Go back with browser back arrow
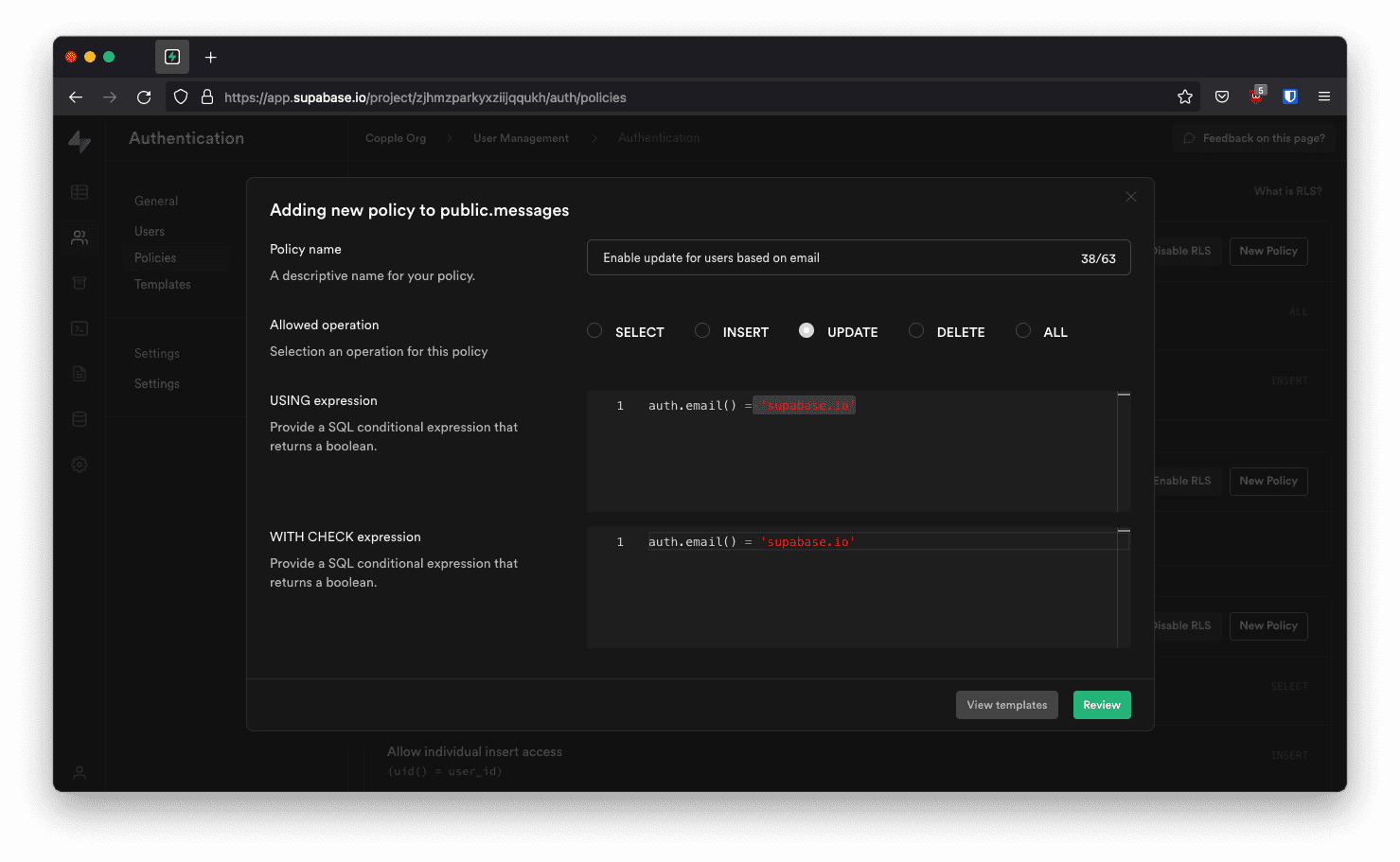 pyautogui.click(x=76, y=97)
